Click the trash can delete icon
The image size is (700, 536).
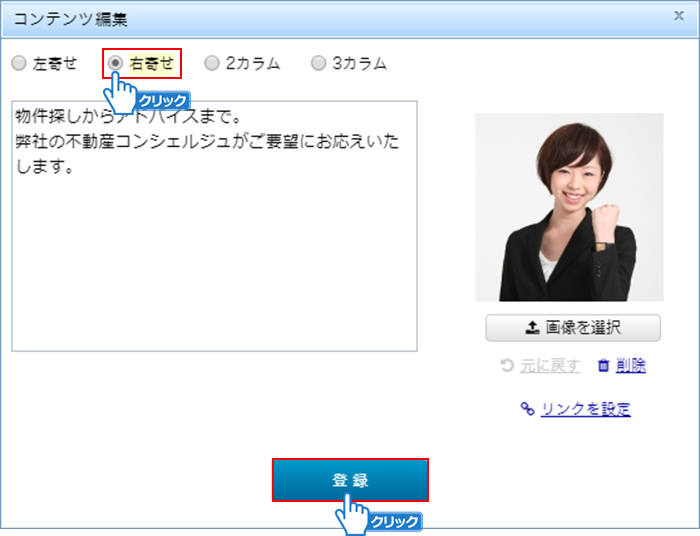(603, 366)
